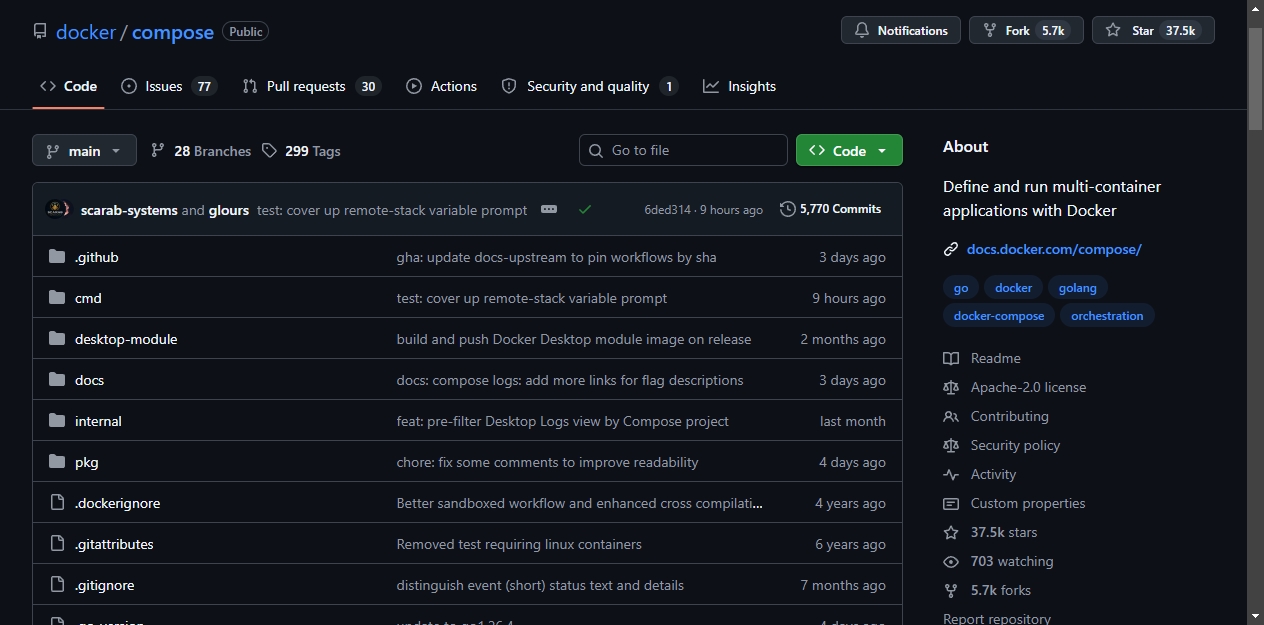This screenshot has height=625, width=1264.
Task: Click the link chain icon beside docs.docker.com
Action: pos(951,249)
